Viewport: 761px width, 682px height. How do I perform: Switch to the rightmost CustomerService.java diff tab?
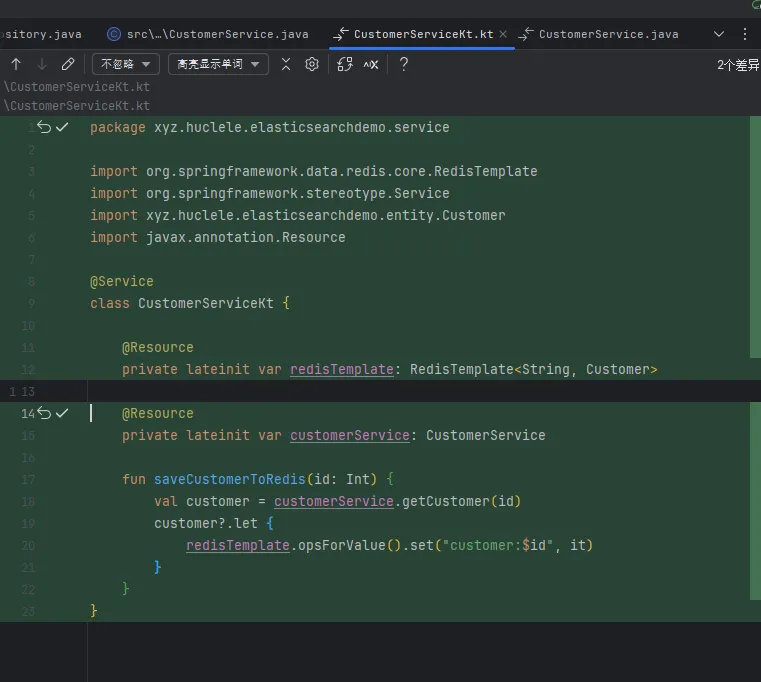(598, 34)
